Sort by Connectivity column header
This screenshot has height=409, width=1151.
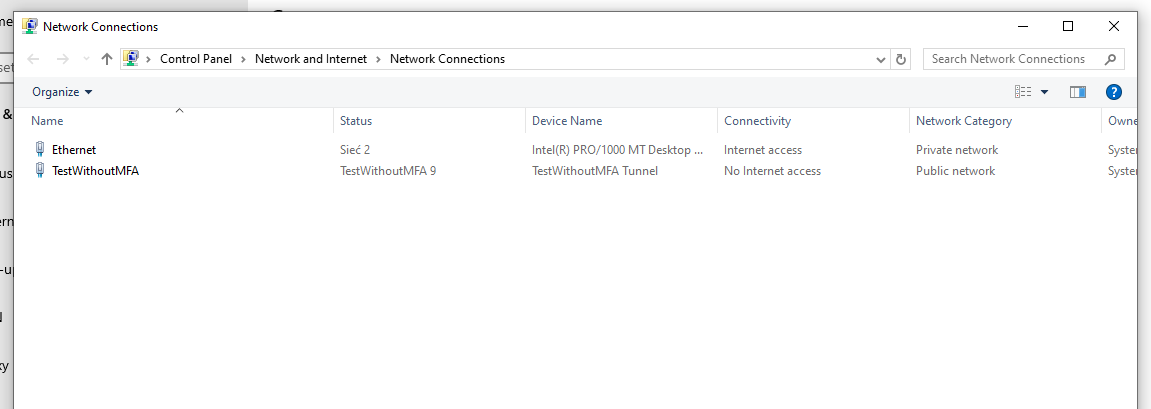click(x=757, y=121)
